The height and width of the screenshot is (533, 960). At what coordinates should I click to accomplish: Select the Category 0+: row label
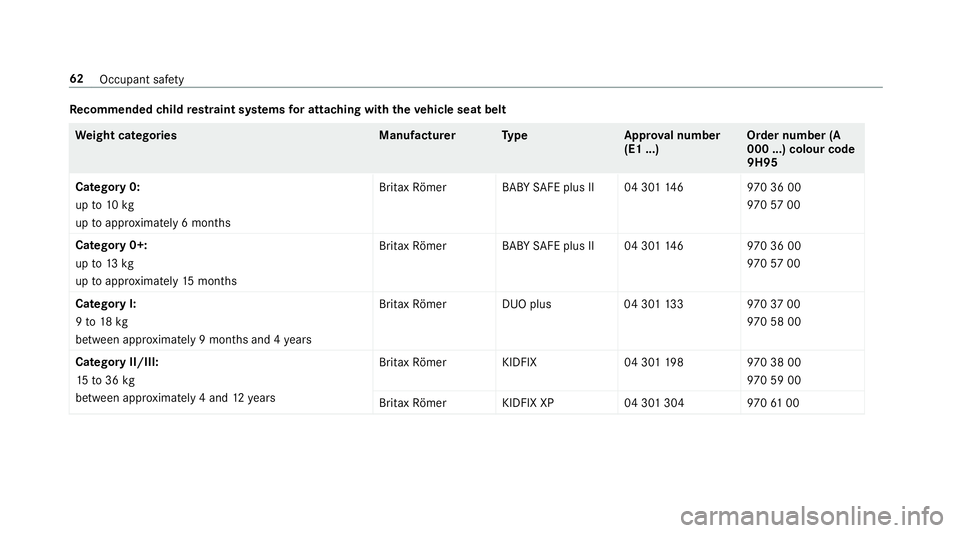111,245
